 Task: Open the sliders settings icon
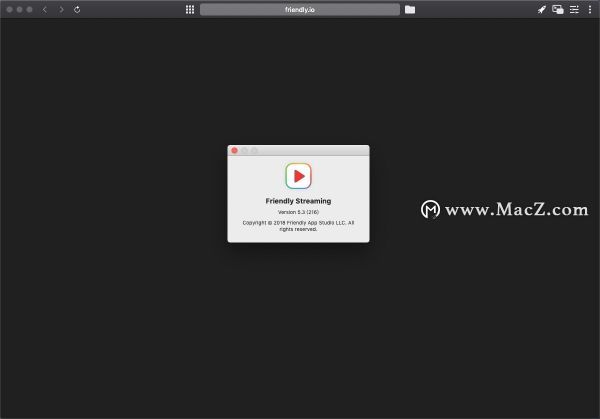574,10
